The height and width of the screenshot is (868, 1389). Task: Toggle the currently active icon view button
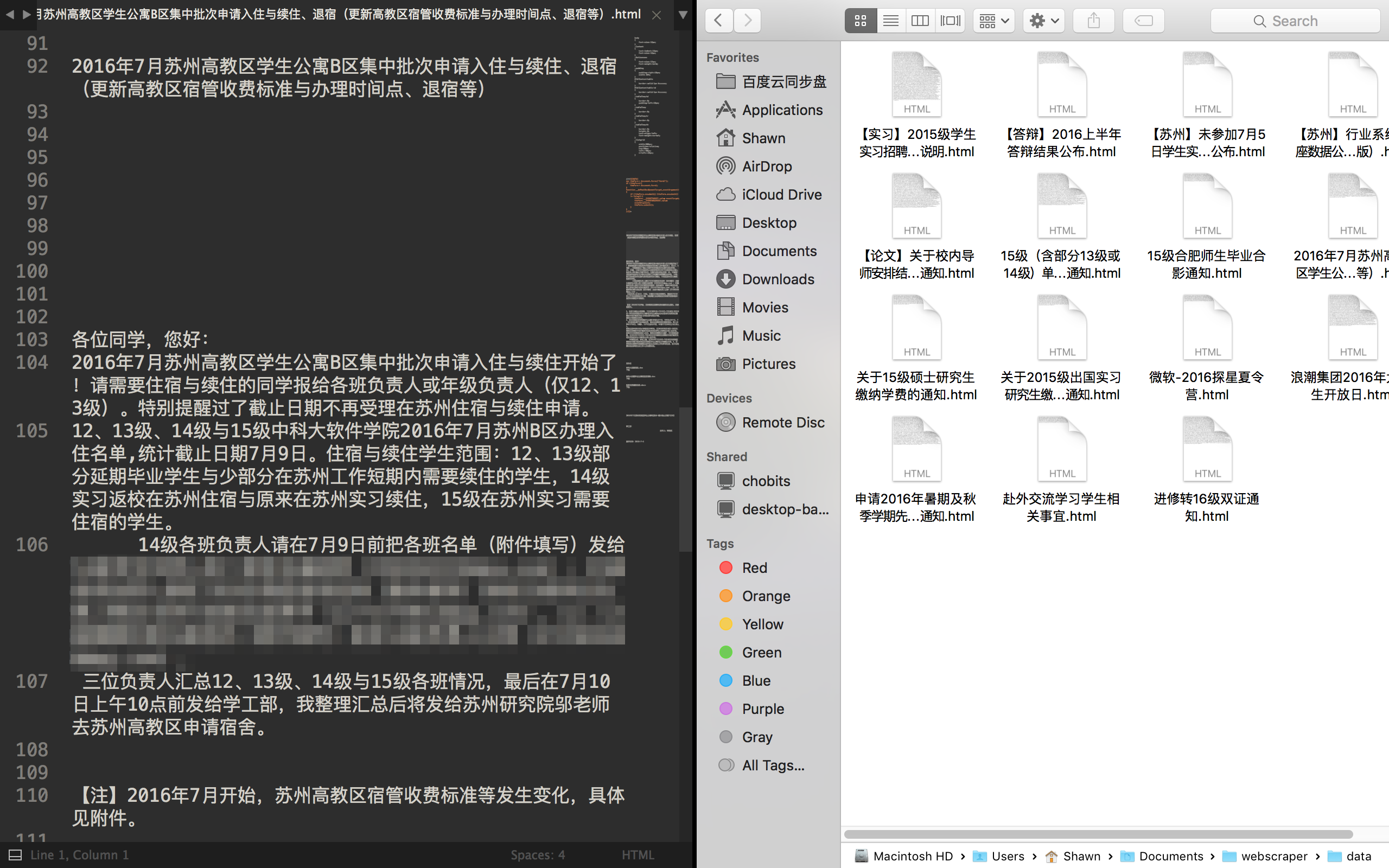(861, 20)
